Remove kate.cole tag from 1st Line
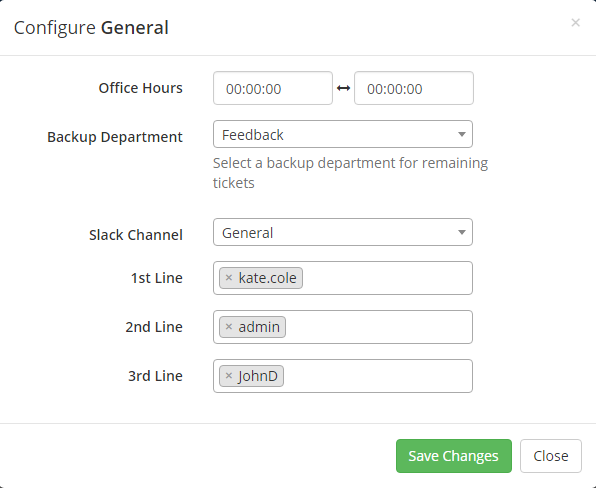Viewport: 596px width, 488px height. click(x=229, y=278)
